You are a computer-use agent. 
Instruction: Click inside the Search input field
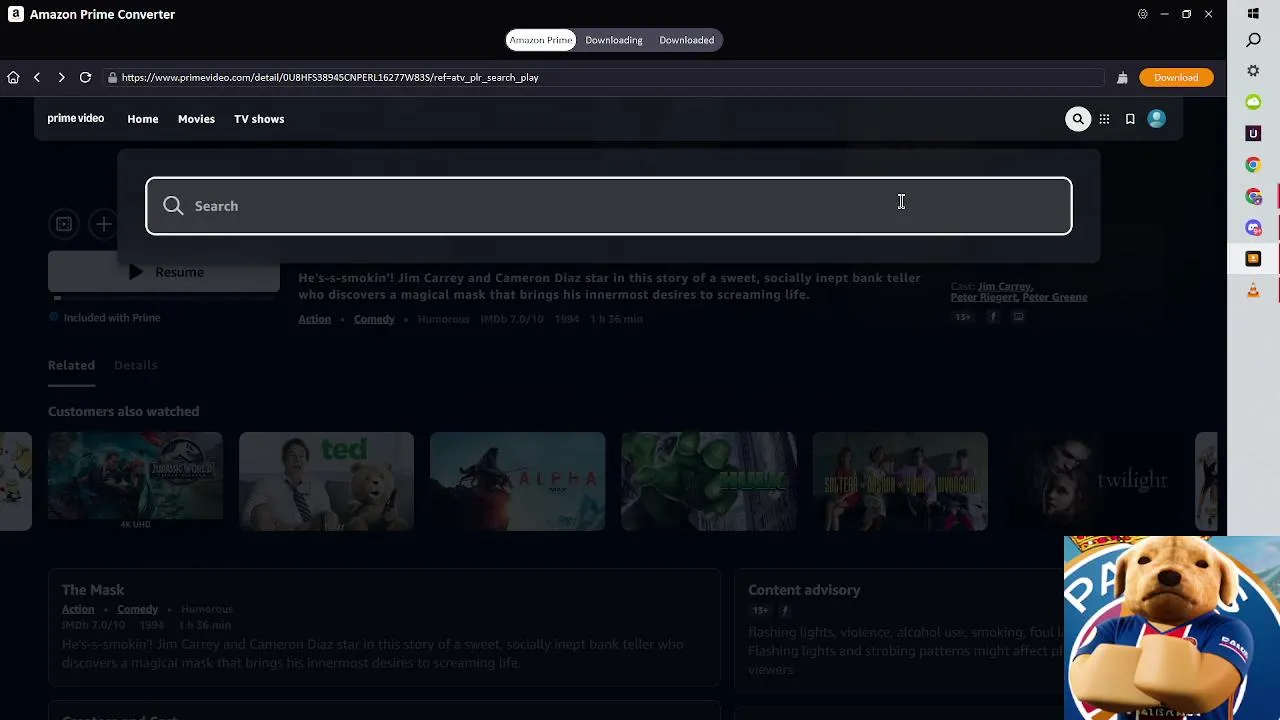(x=609, y=206)
